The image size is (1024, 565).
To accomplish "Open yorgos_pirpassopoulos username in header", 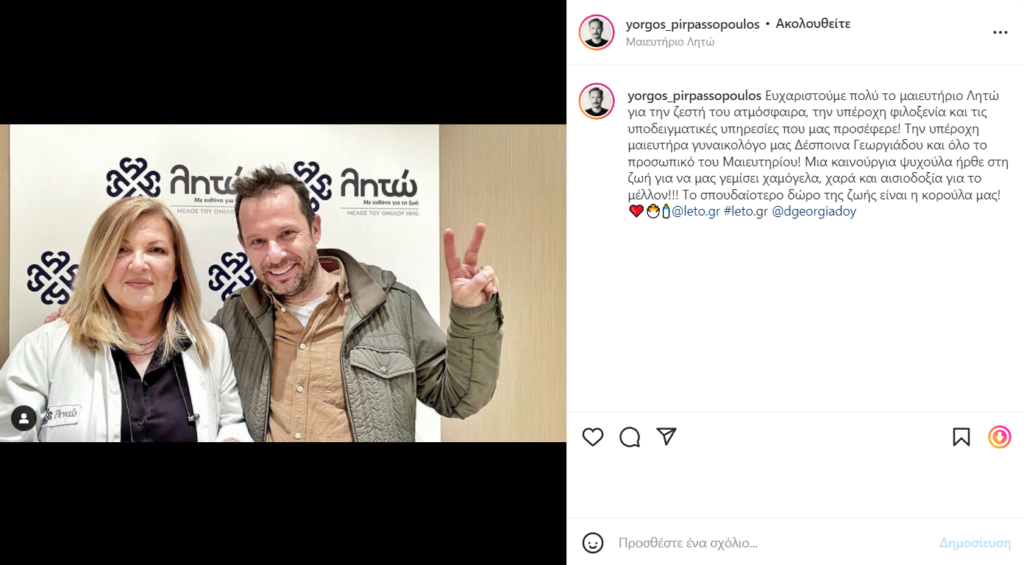I will click(x=692, y=24).
